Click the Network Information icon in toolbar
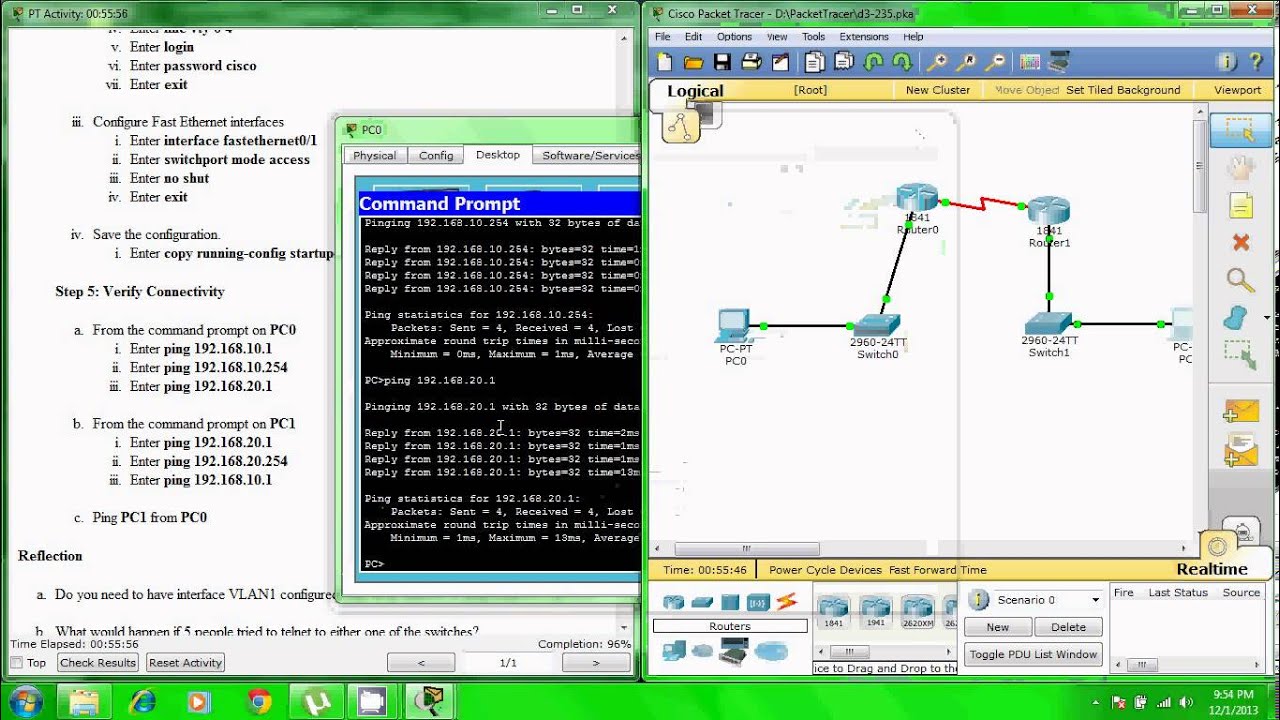Screen dimensions: 1280x720 (x=1227, y=62)
